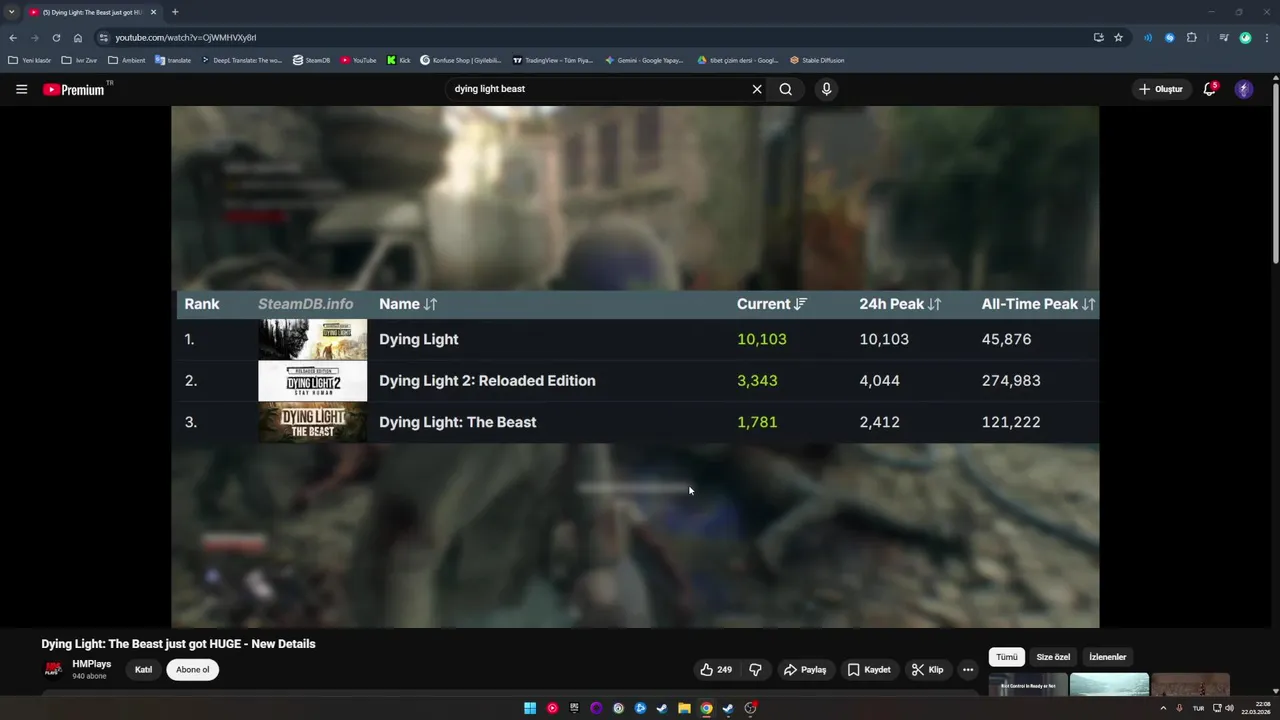Viewport: 1280px width, 720px height.
Task: Open the Yeni klasör bookmark folder
Action: [x=29, y=60]
